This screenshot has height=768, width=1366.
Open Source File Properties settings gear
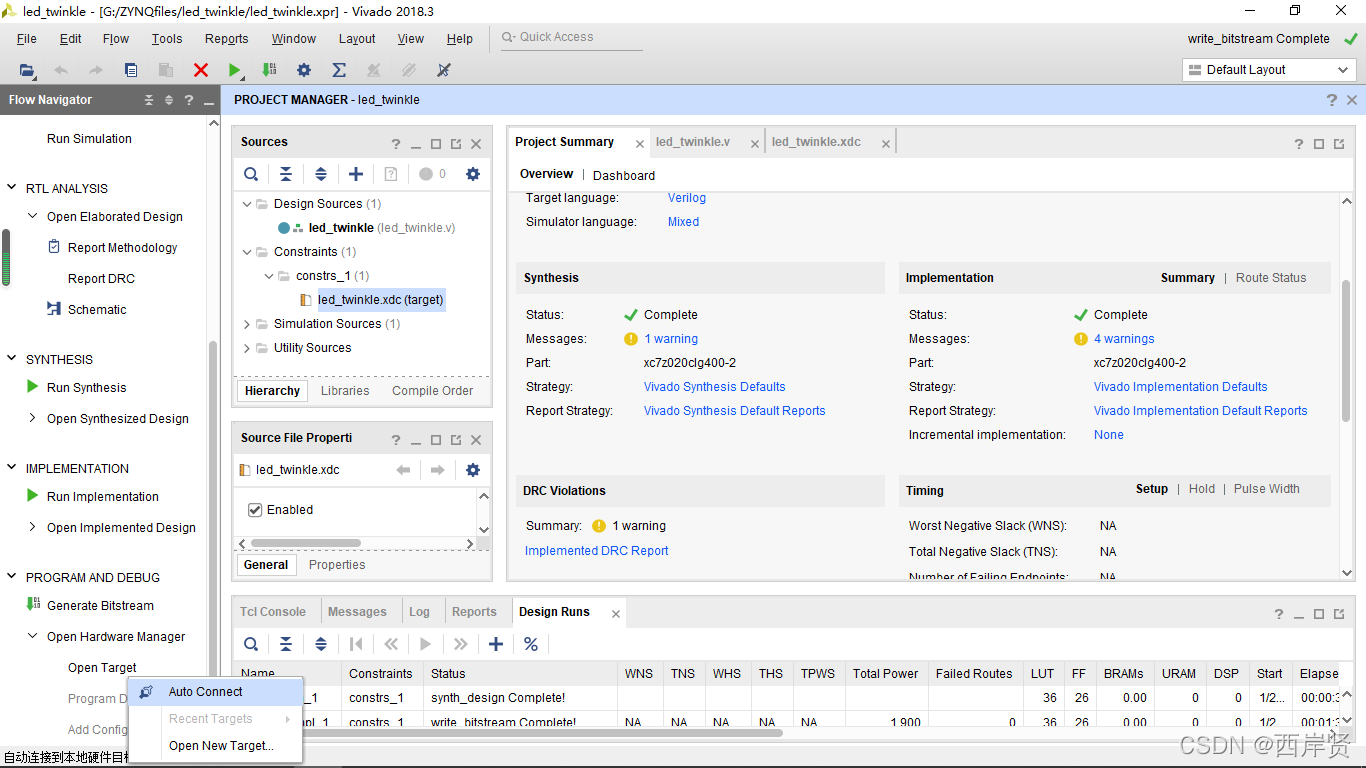[473, 470]
